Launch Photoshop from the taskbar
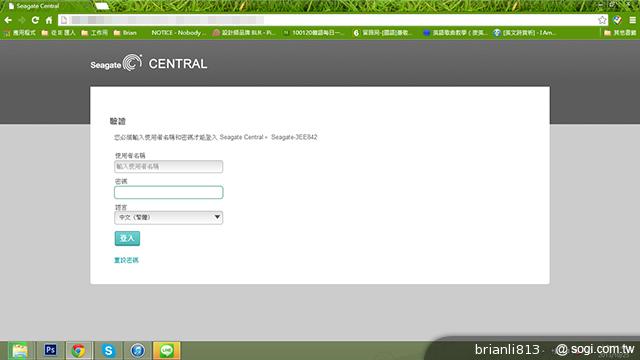The image size is (640, 360). coord(50,350)
